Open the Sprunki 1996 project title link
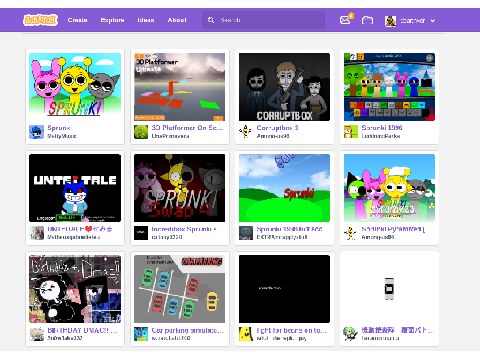Screen dimensions: 480x360 (382, 128)
